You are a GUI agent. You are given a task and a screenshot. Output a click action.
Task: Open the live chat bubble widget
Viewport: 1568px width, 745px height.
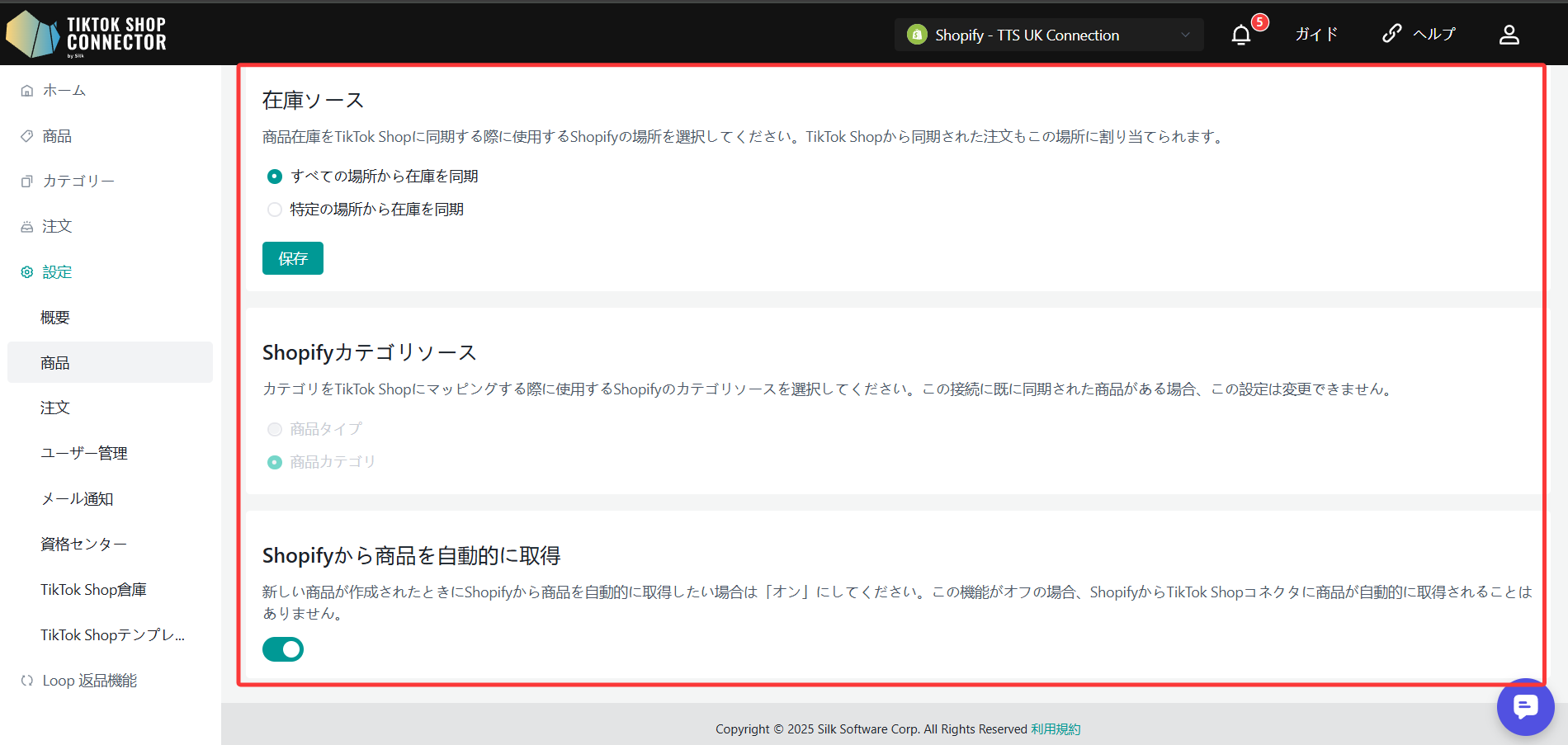pyautogui.click(x=1525, y=707)
